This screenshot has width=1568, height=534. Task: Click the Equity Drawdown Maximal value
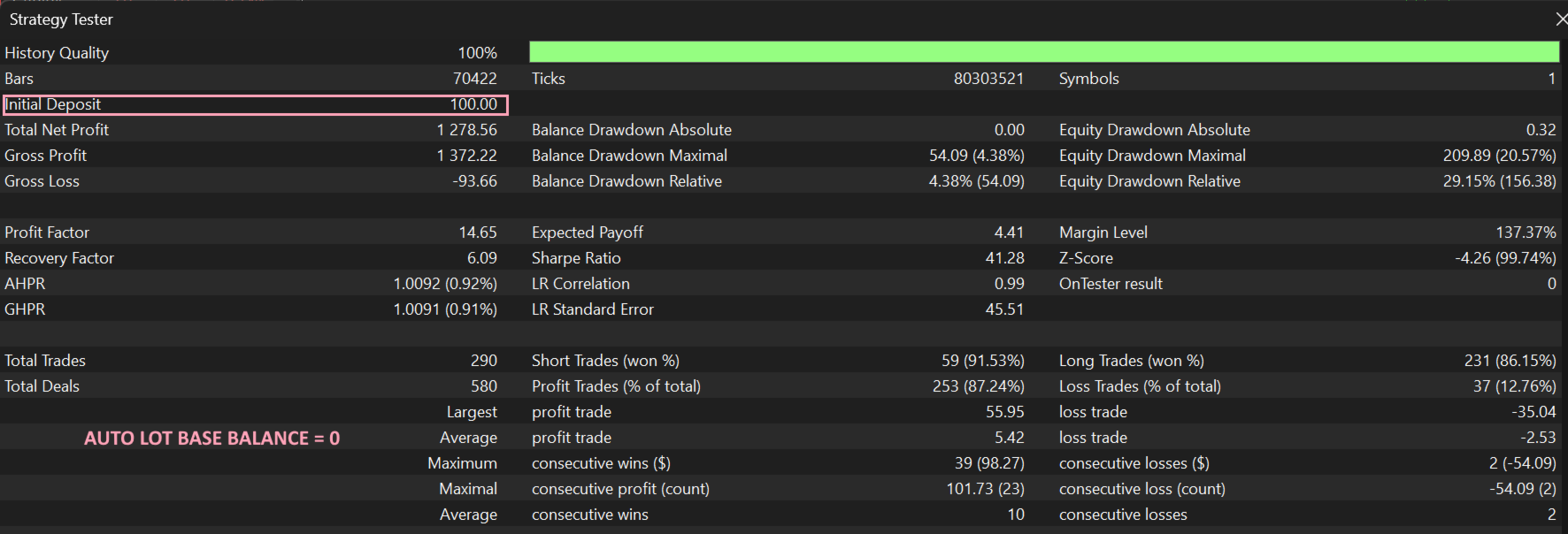1499,156
